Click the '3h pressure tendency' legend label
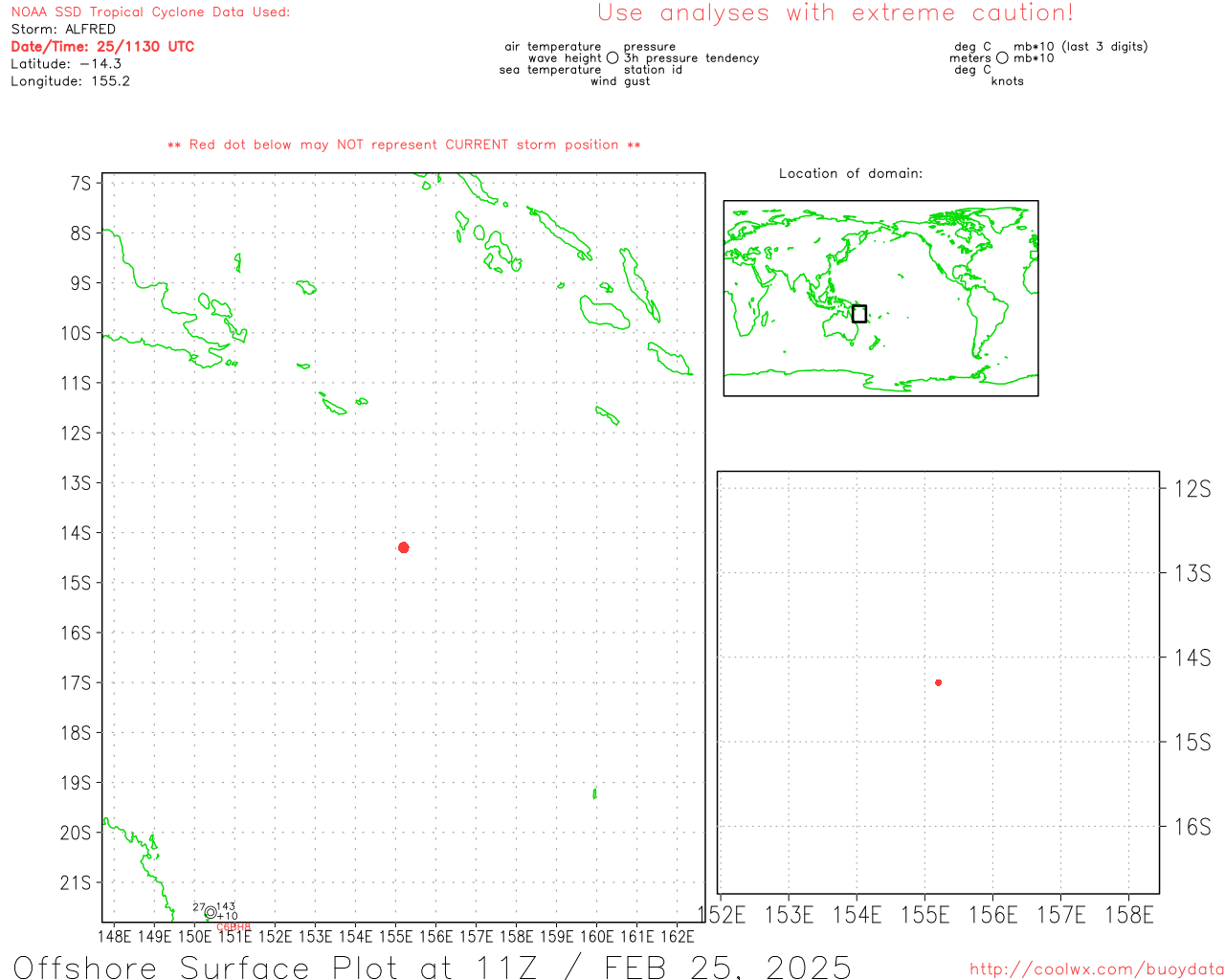 click(691, 58)
